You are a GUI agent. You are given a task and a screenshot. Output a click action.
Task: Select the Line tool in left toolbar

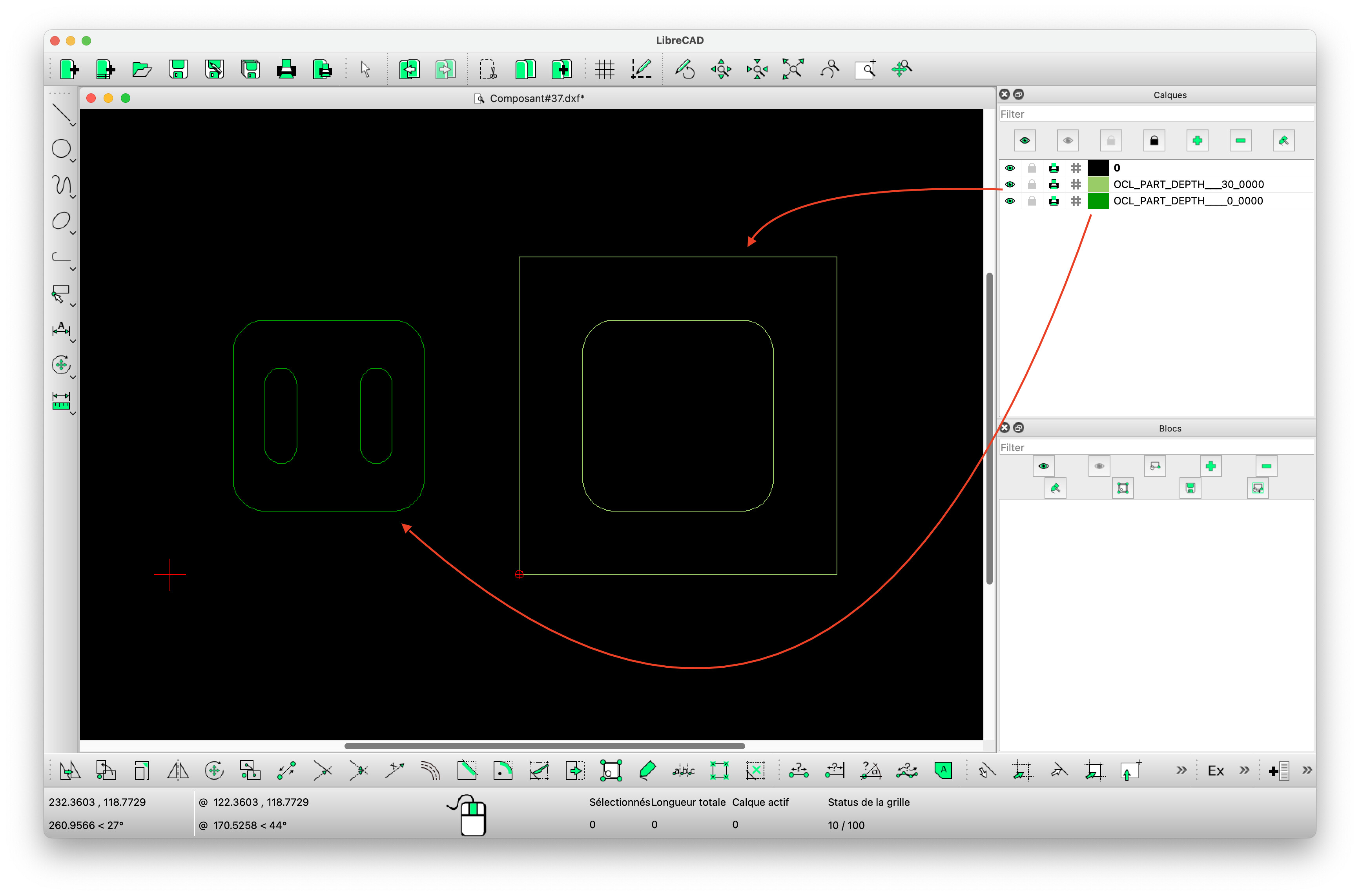[60, 113]
